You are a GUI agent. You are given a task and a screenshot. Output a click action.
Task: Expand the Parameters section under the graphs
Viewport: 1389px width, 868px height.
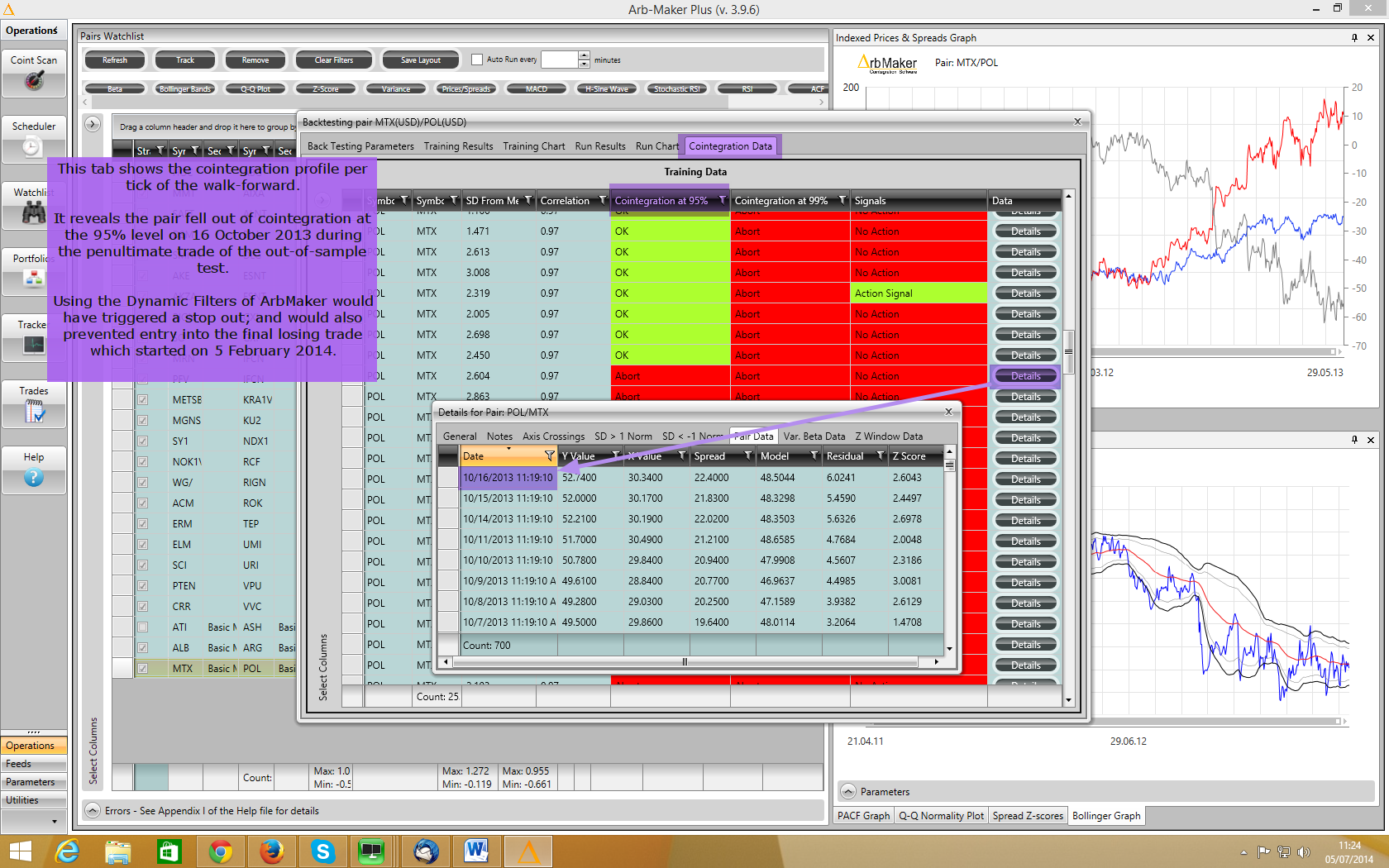coord(848,791)
